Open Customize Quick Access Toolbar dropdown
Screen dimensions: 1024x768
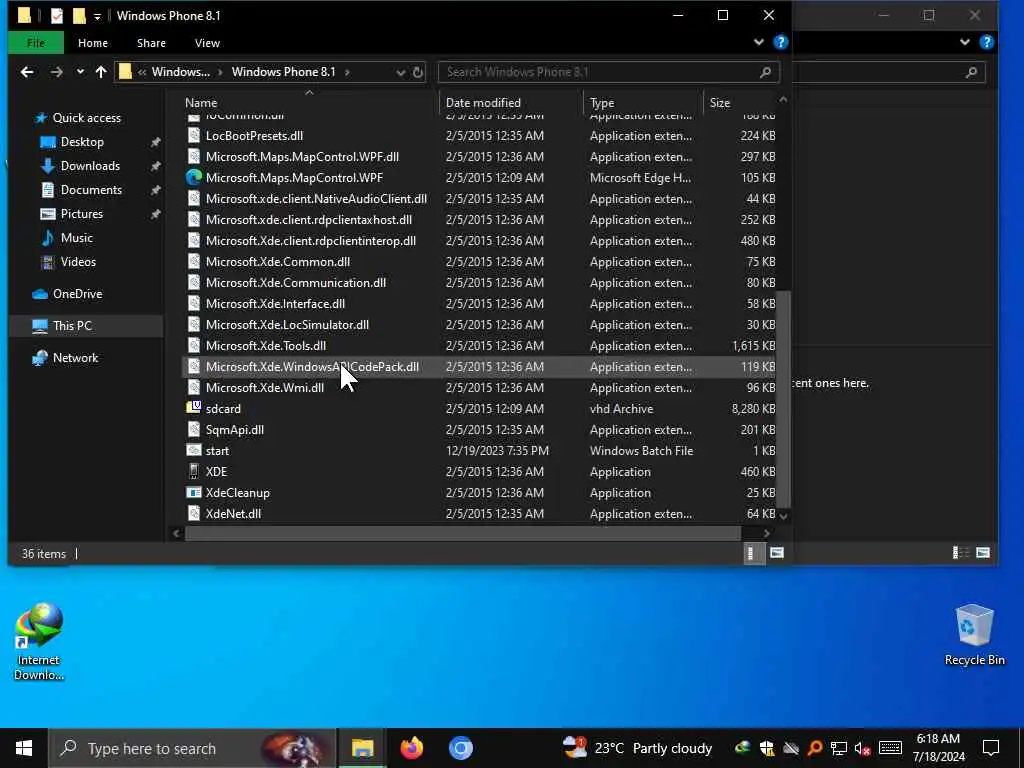(97, 16)
